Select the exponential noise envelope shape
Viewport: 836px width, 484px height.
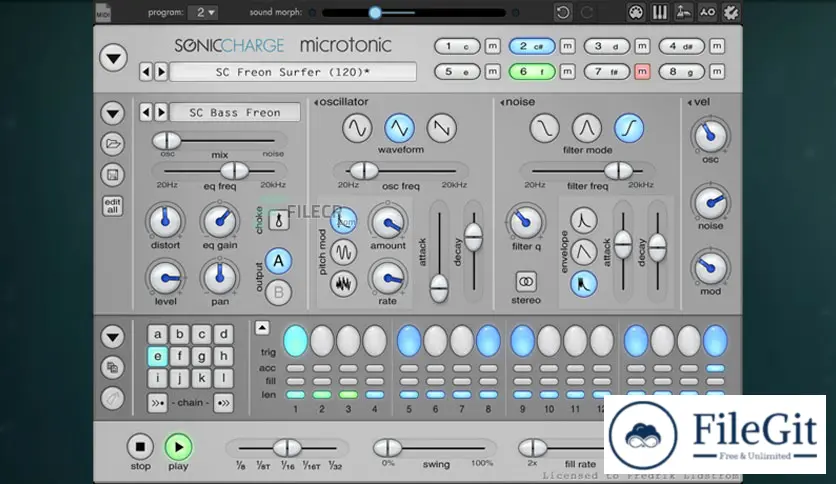click(584, 221)
